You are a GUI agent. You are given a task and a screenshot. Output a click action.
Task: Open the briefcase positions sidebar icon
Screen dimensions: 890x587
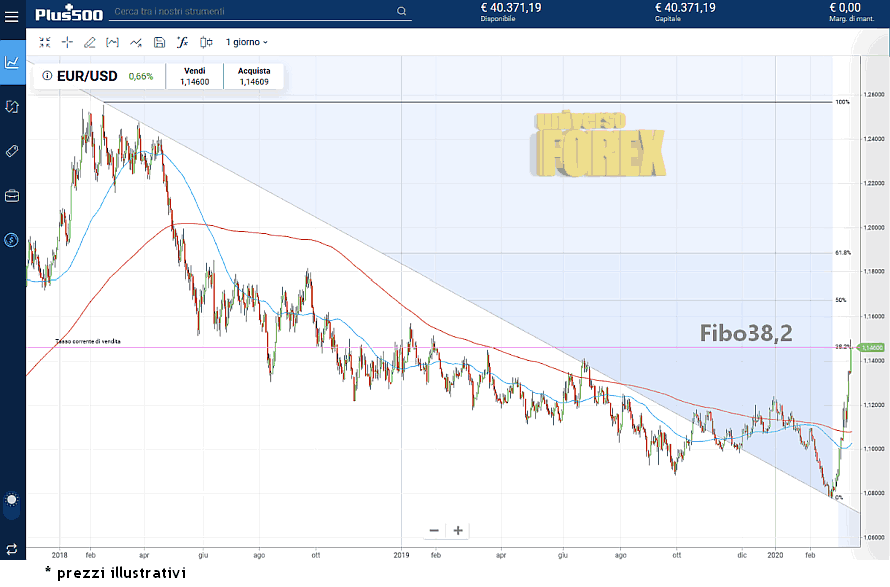click(x=12, y=195)
